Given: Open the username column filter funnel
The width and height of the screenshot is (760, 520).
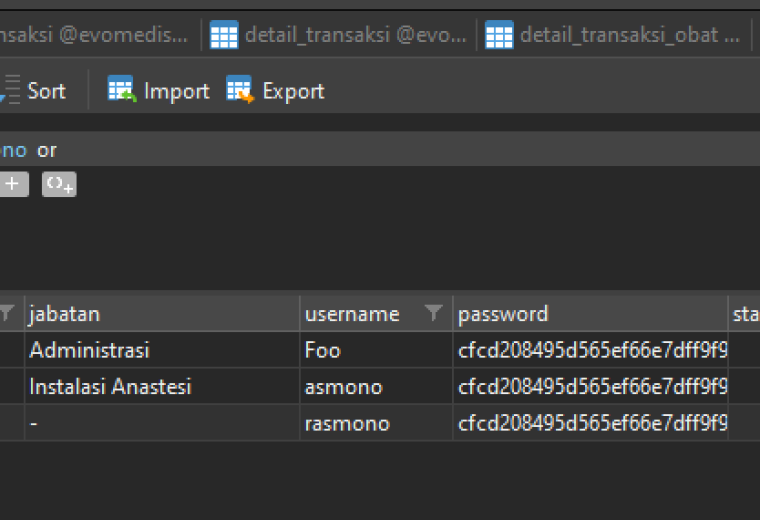Looking at the screenshot, I should [433, 313].
